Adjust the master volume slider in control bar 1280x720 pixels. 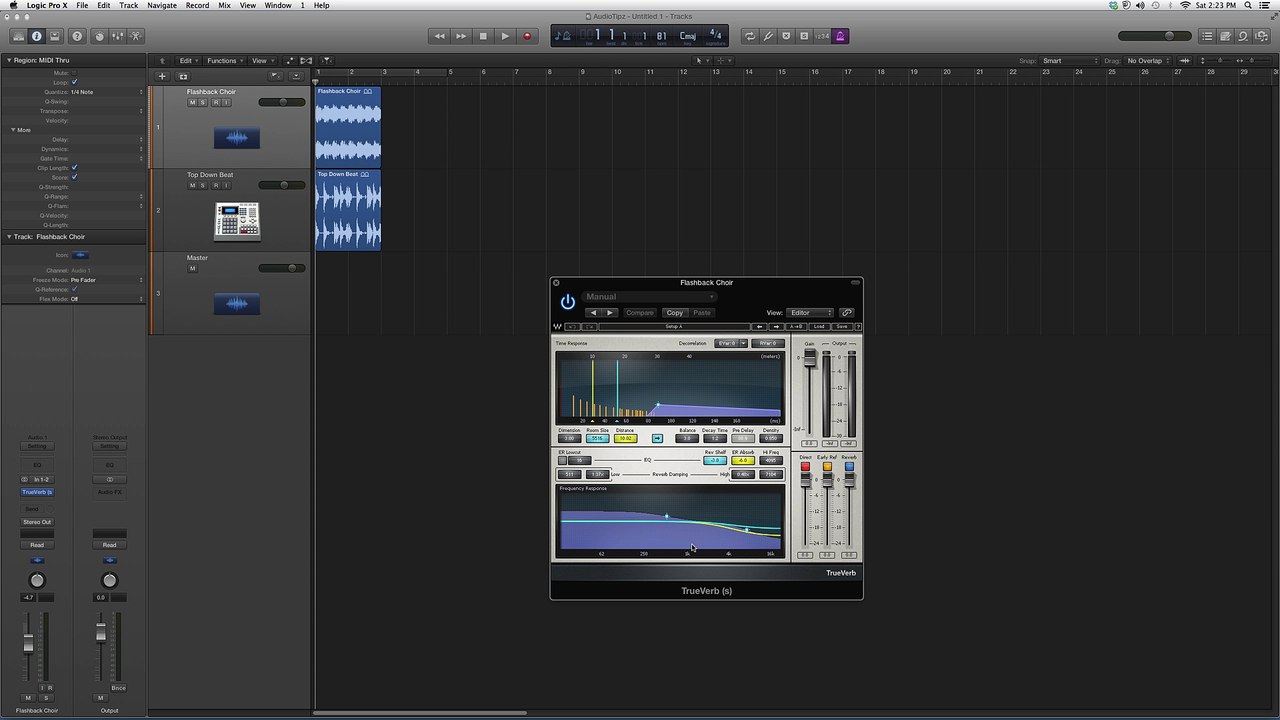coord(1155,36)
